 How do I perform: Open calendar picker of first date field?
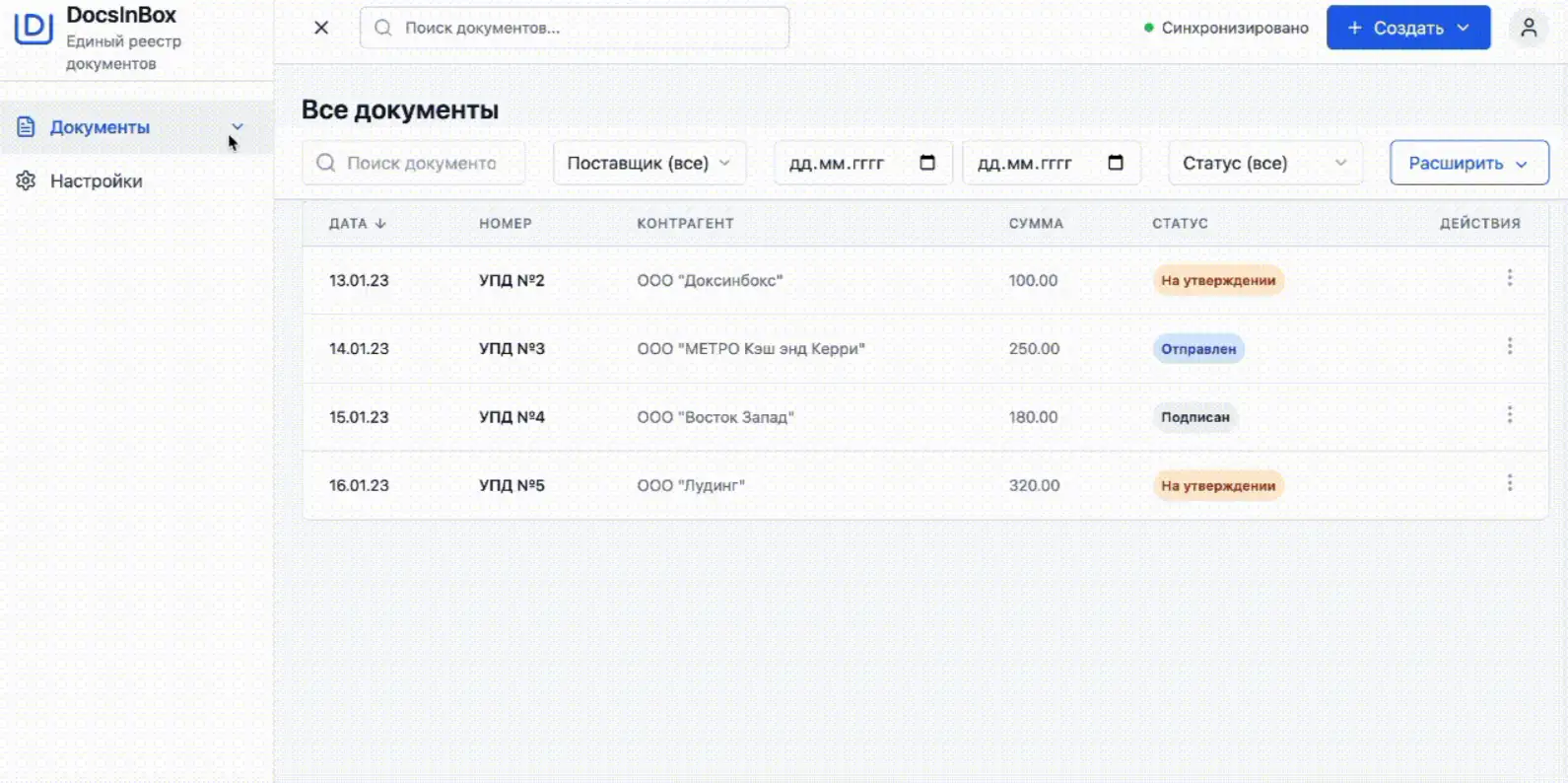pos(927,163)
